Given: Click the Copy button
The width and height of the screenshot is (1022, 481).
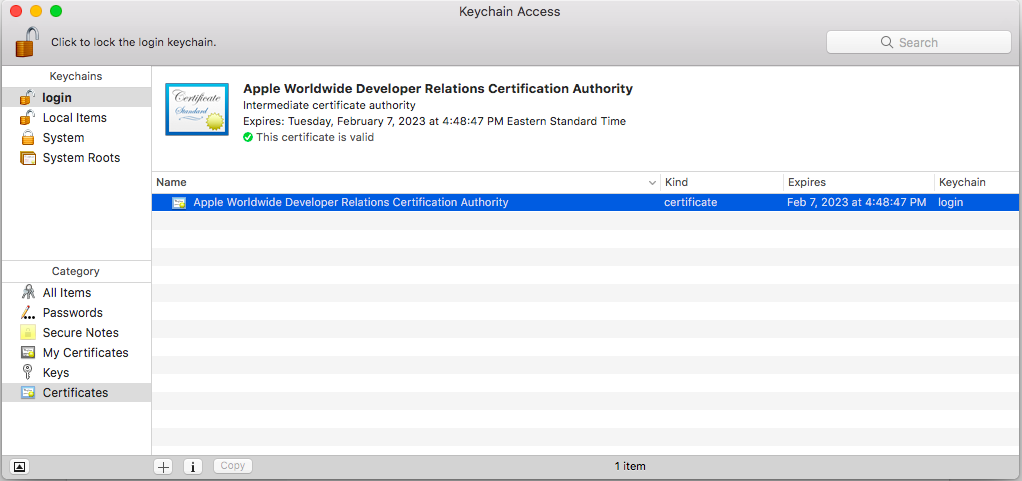Looking at the screenshot, I should click(233, 465).
